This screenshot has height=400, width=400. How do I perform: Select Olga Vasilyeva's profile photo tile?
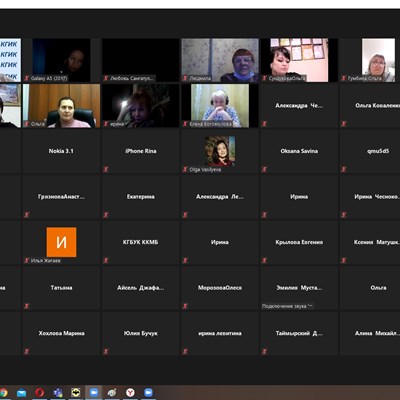pyautogui.click(x=220, y=151)
